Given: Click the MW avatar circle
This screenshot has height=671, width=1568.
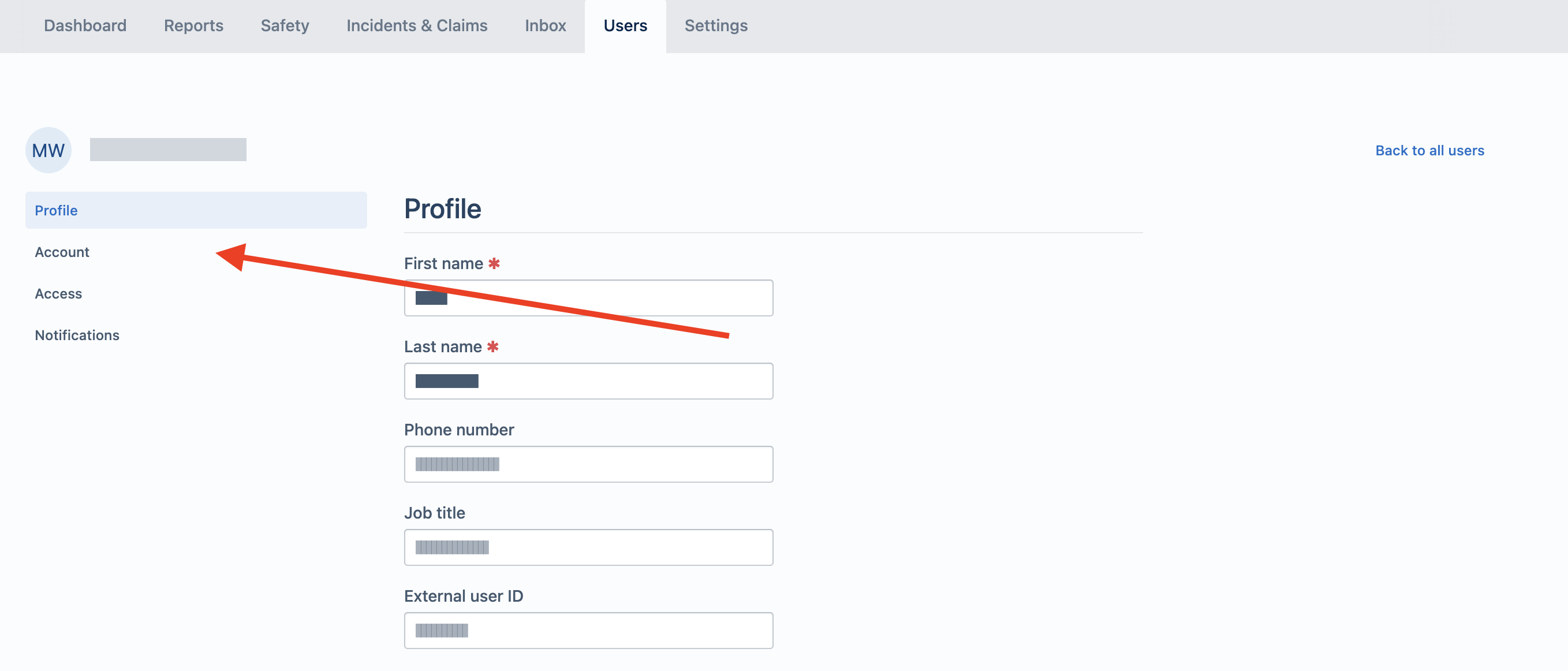Looking at the screenshot, I should pyautogui.click(x=48, y=150).
